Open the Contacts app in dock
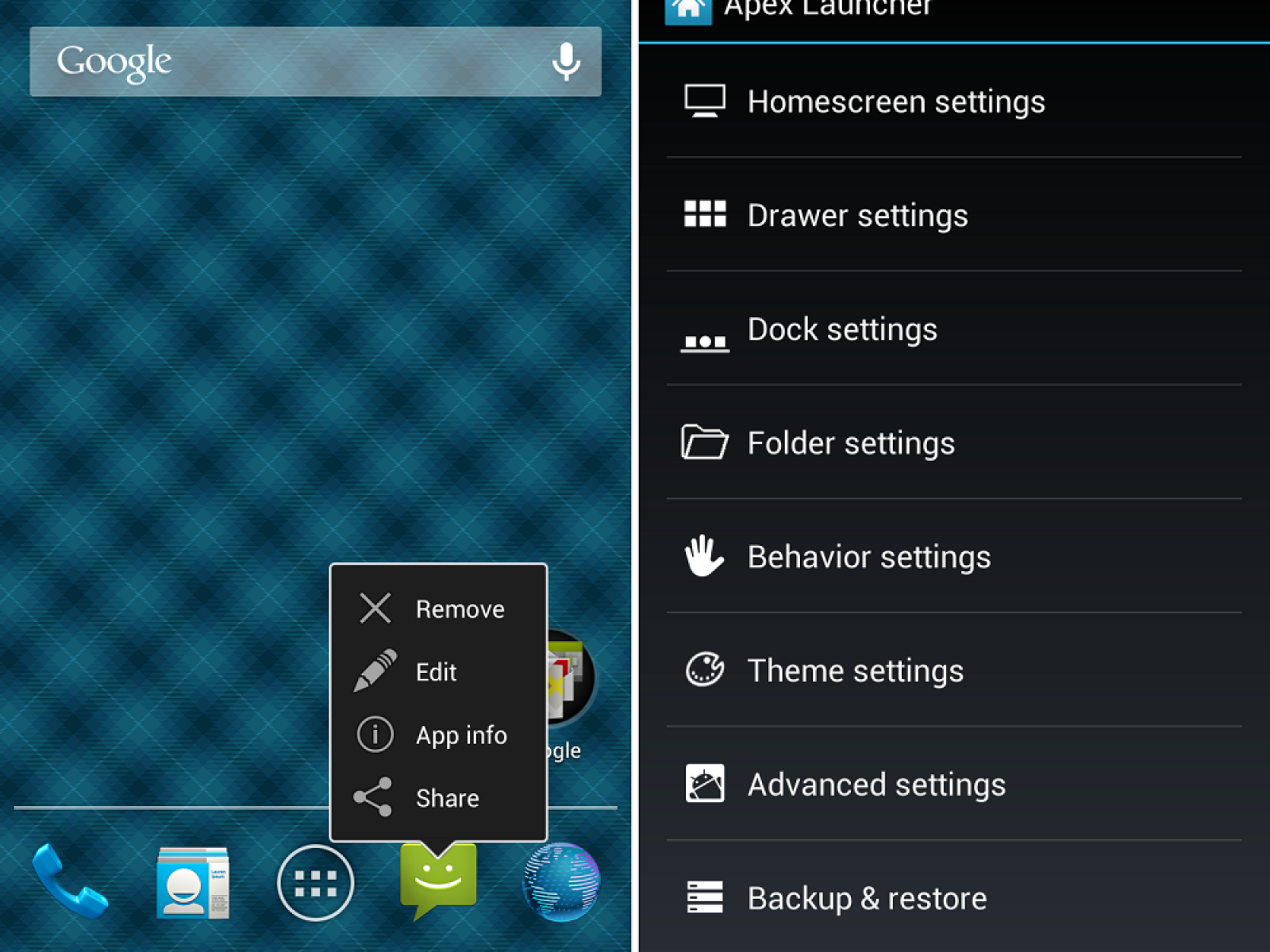Image resolution: width=1270 pixels, height=952 pixels. (x=193, y=882)
